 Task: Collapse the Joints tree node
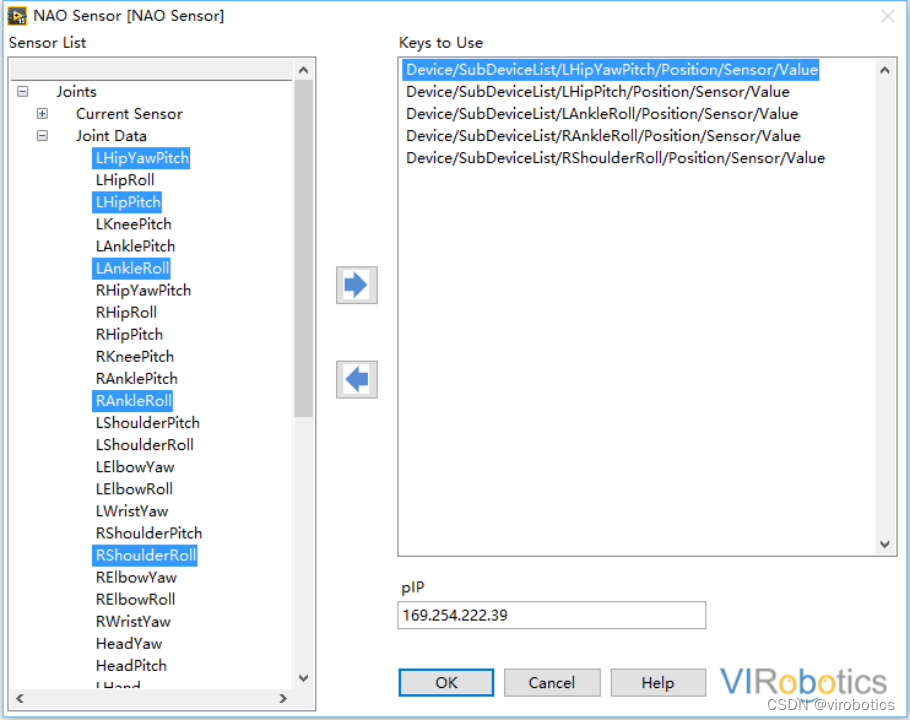[23, 92]
